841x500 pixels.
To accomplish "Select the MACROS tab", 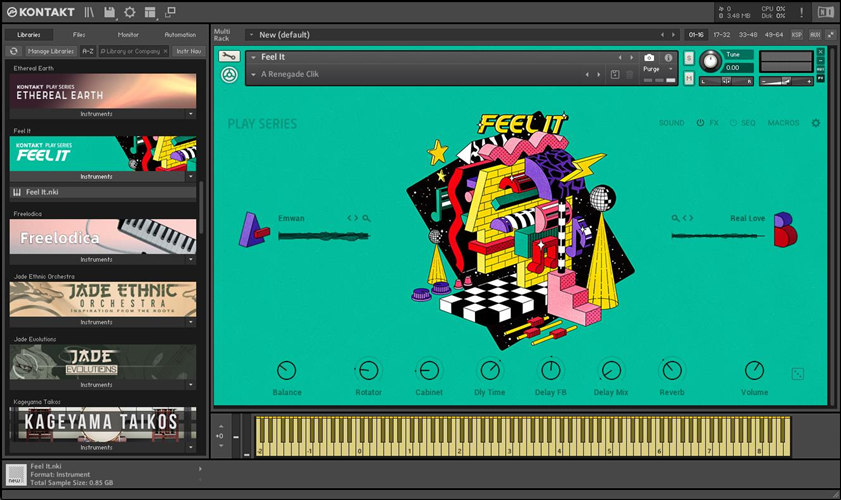I will pos(782,123).
